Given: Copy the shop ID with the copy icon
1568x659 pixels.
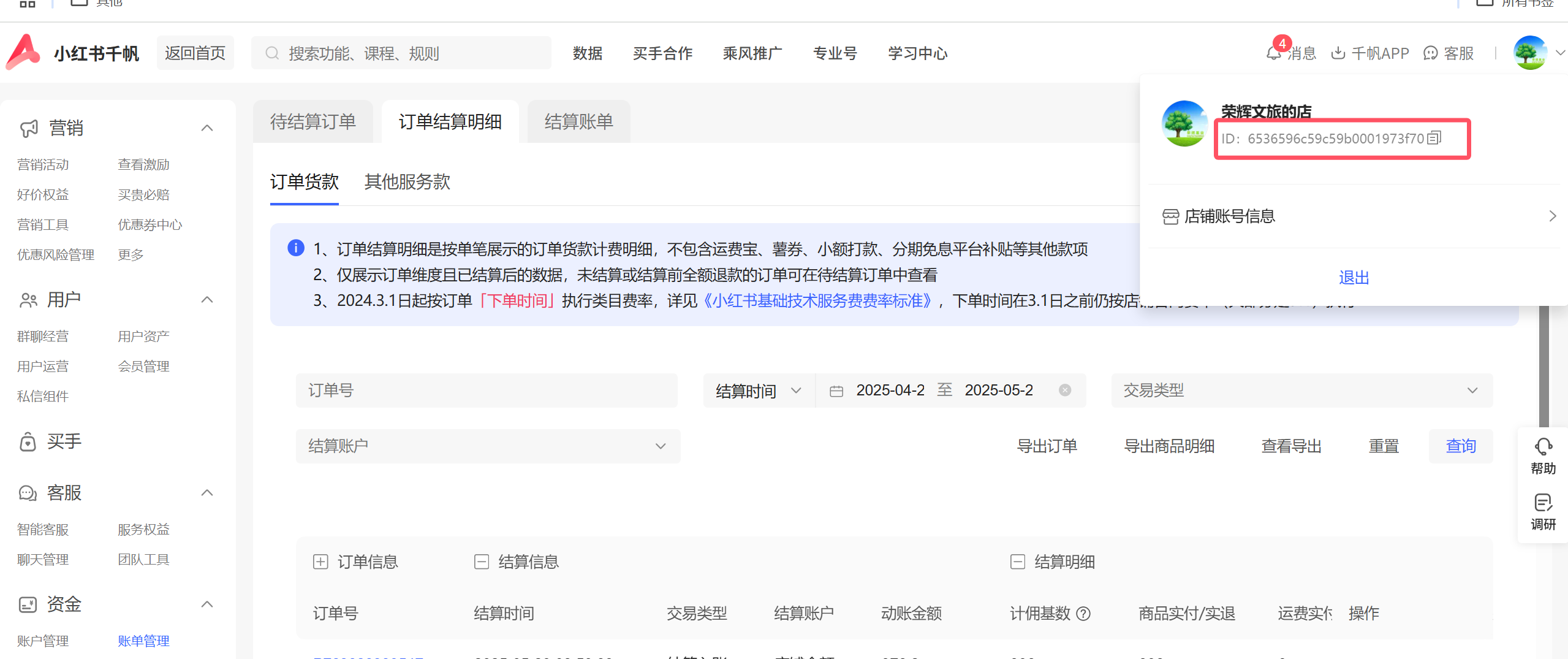Looking at the screenshot, I should click(1434, 138).
